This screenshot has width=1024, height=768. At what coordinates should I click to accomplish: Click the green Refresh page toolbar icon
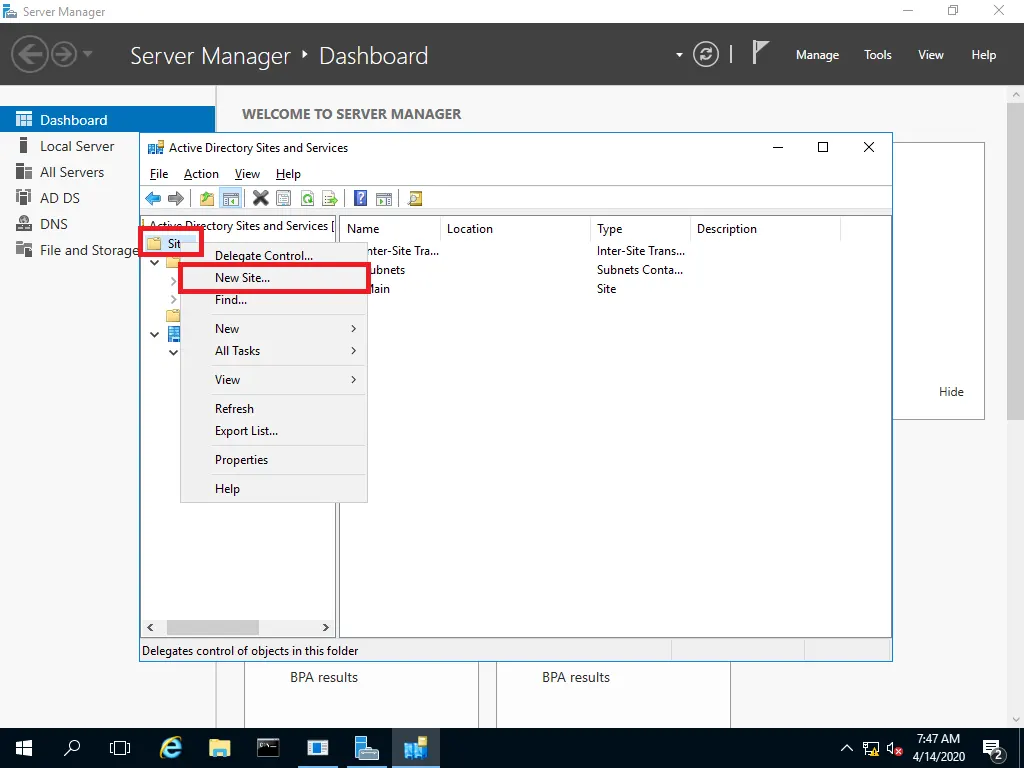[x=307, y=199]
